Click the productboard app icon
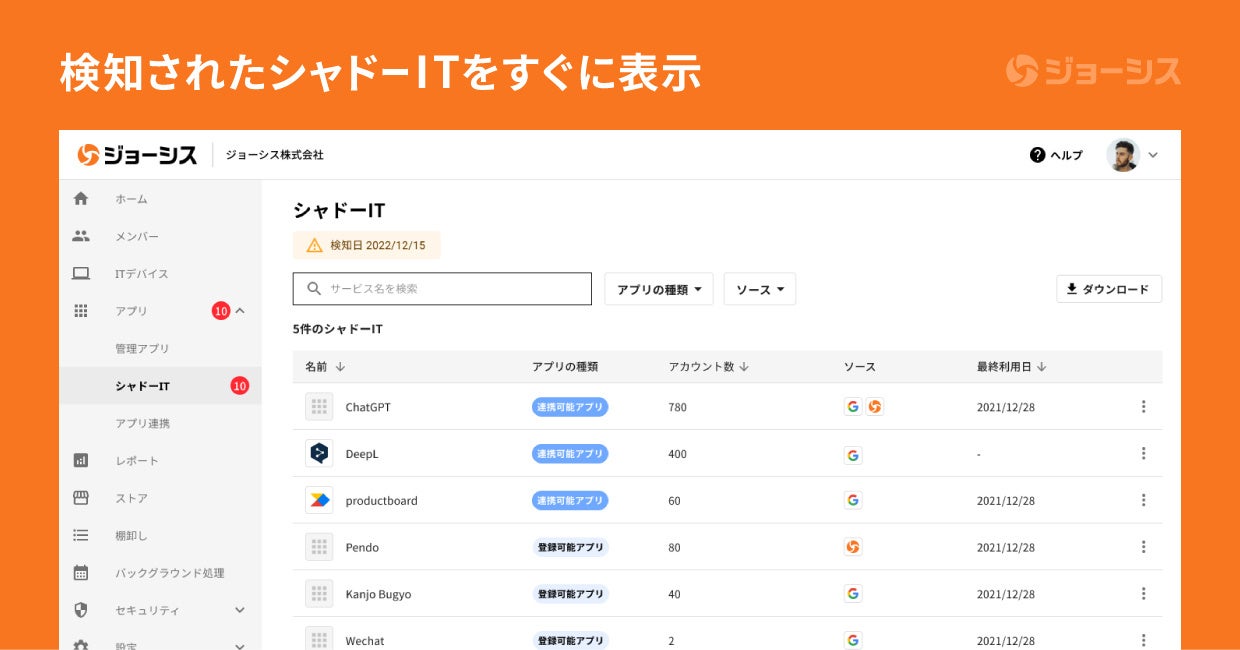 pyautogui.click(x=319, y=500)
